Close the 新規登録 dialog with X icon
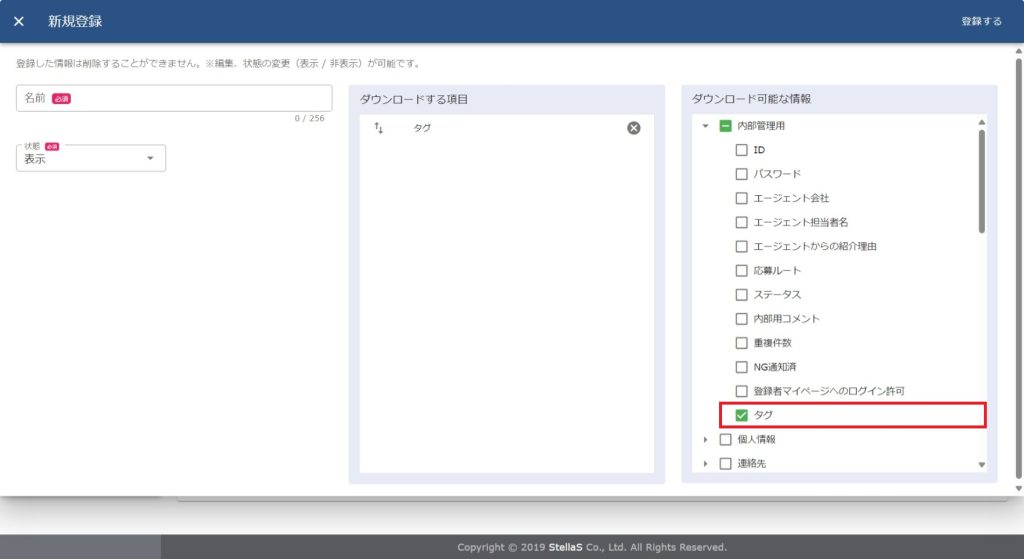 pyautogui.click(x=19, y=21)
